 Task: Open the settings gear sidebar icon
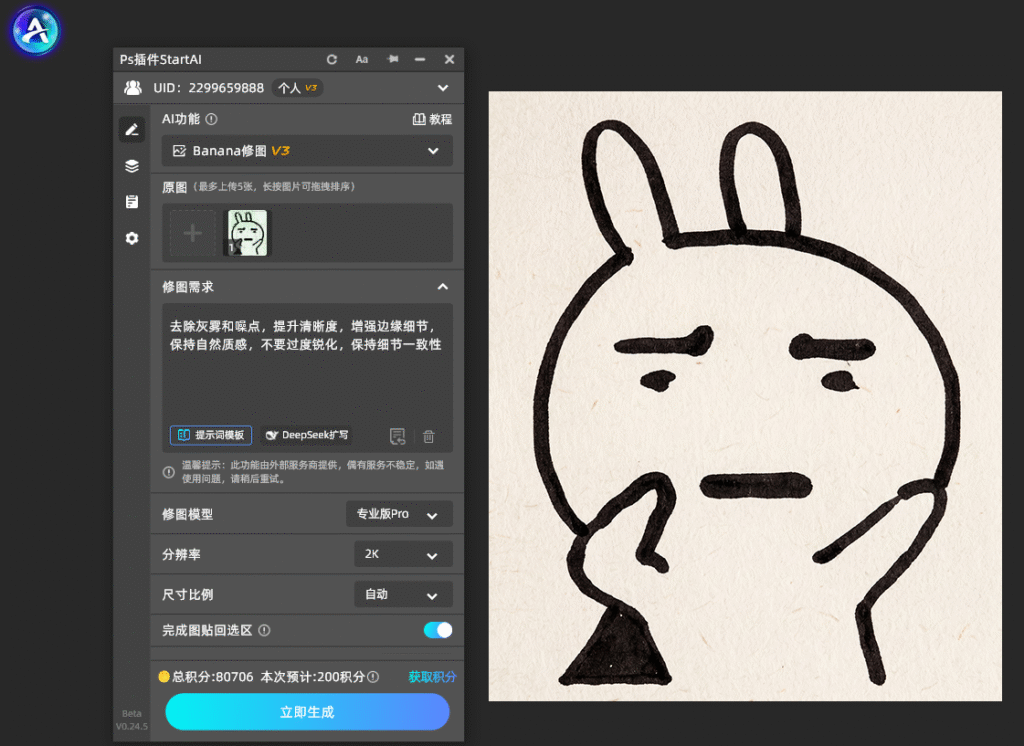click(x=132, y=238)
